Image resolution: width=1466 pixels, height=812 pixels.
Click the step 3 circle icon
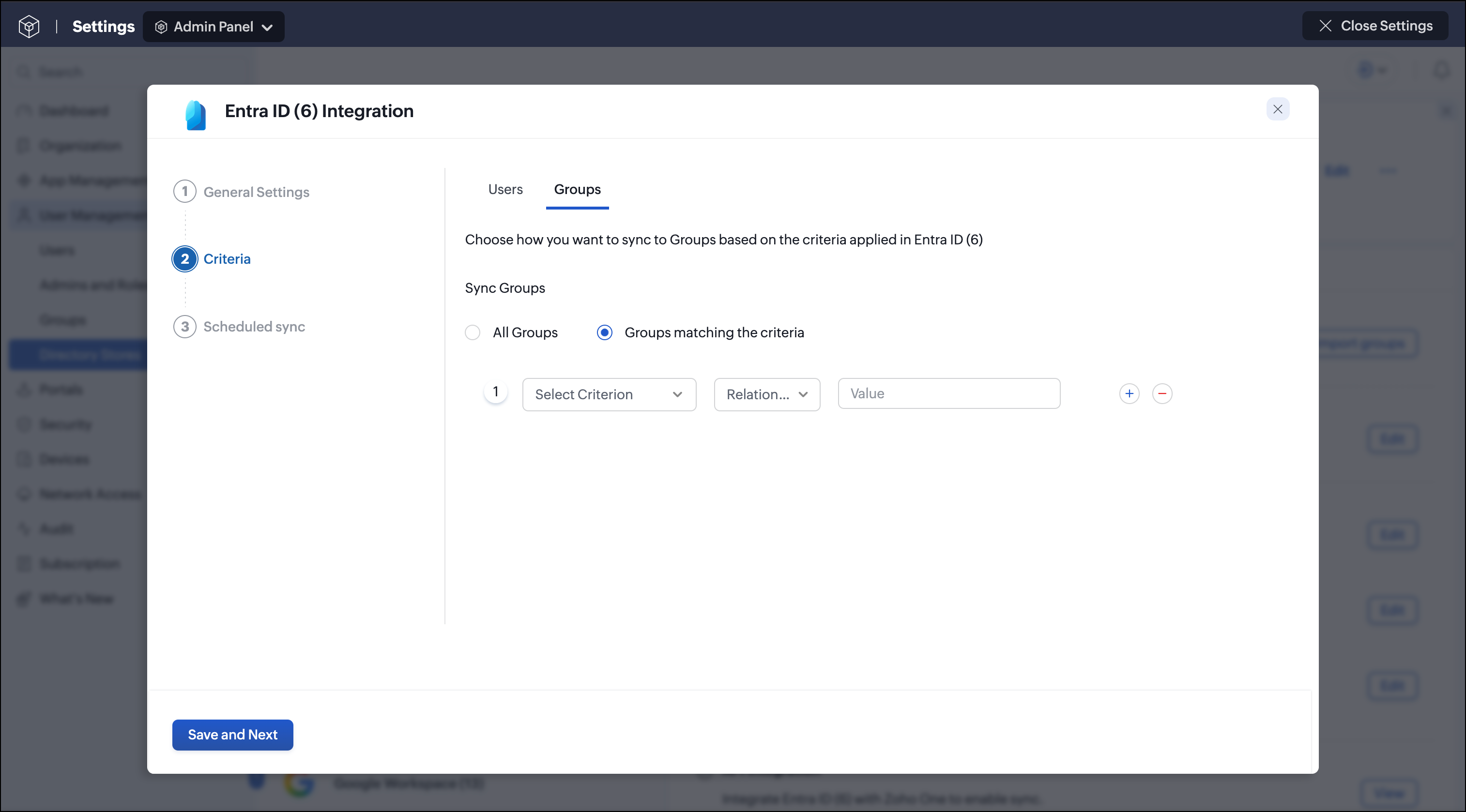coord(185,326)
